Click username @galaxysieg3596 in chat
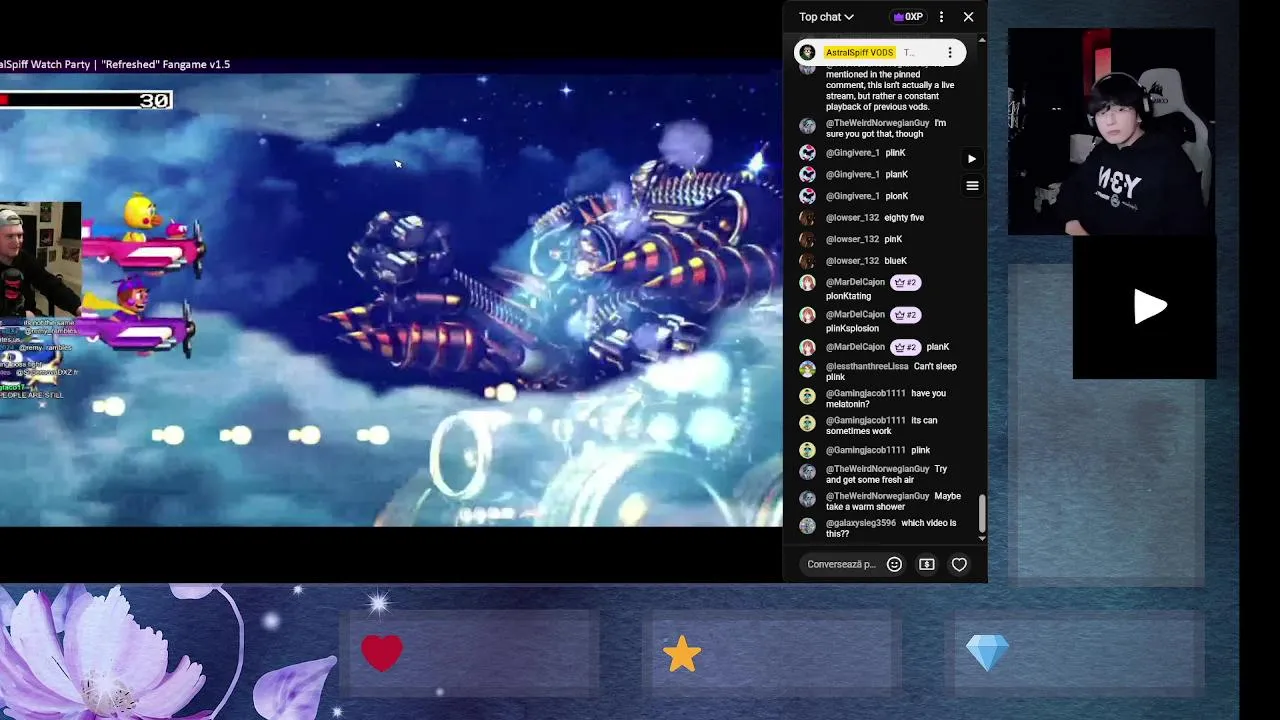This screenshot has height=720, width=1280. (x=861, y=523)
